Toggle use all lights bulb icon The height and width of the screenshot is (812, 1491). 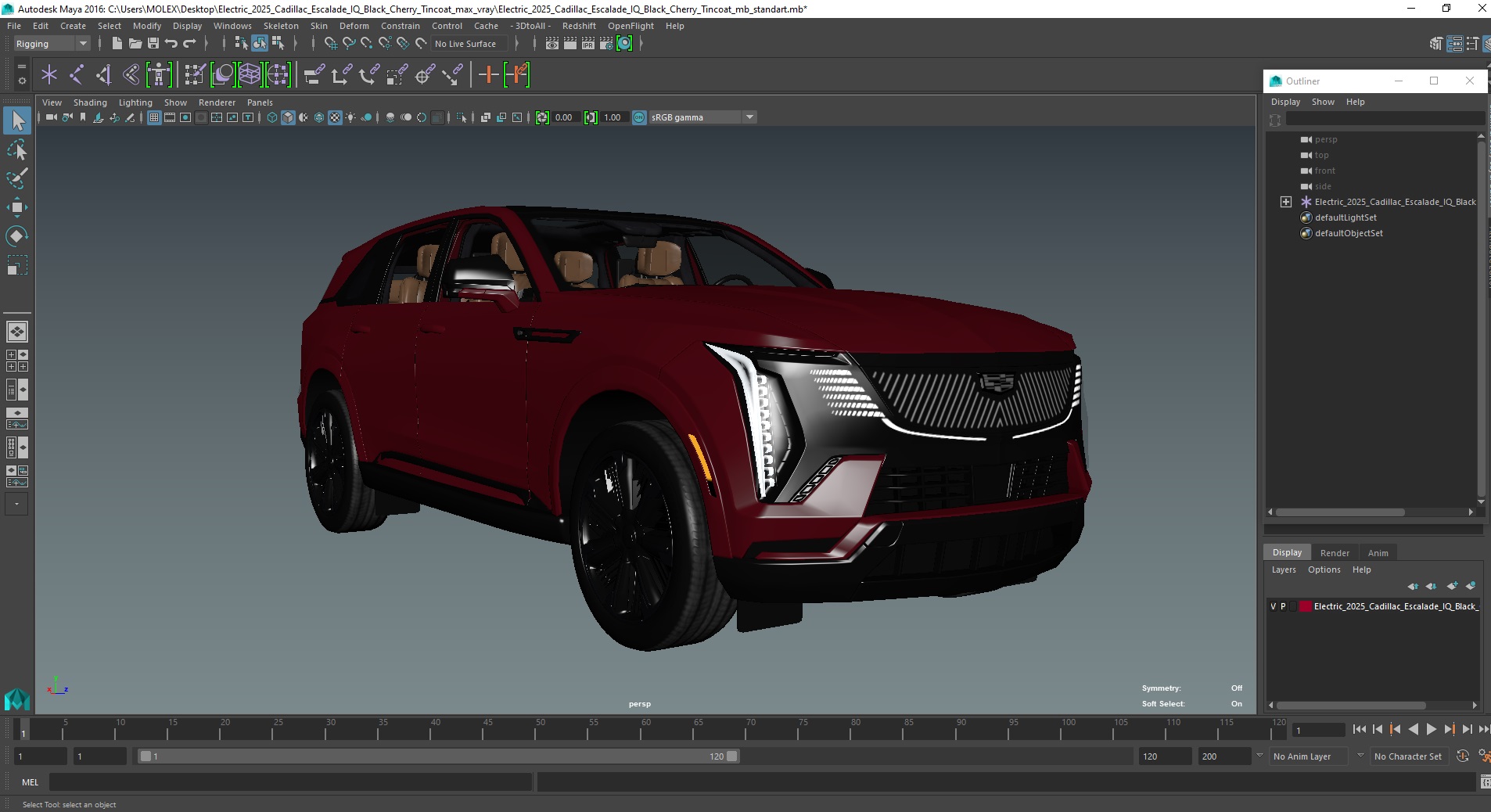pyautogui.click(x=350, y=117)
